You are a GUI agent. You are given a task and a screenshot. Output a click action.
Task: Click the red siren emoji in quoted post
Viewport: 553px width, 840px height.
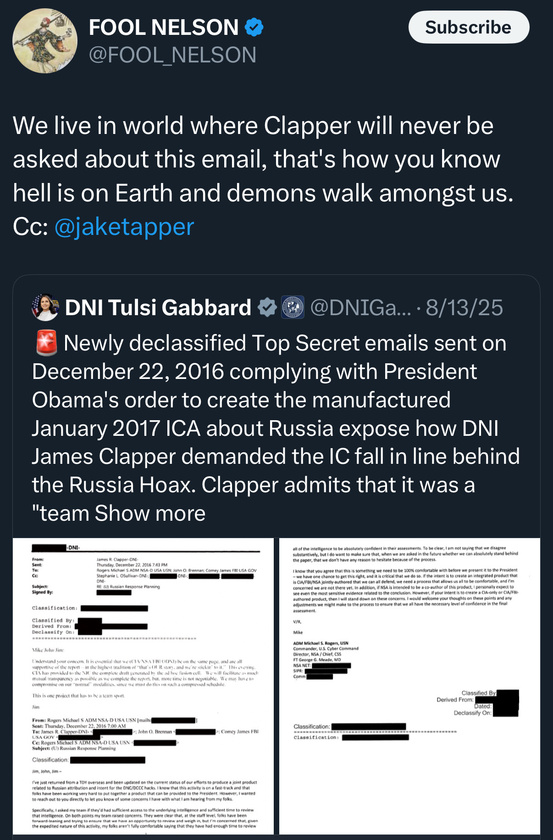point(46,343)
